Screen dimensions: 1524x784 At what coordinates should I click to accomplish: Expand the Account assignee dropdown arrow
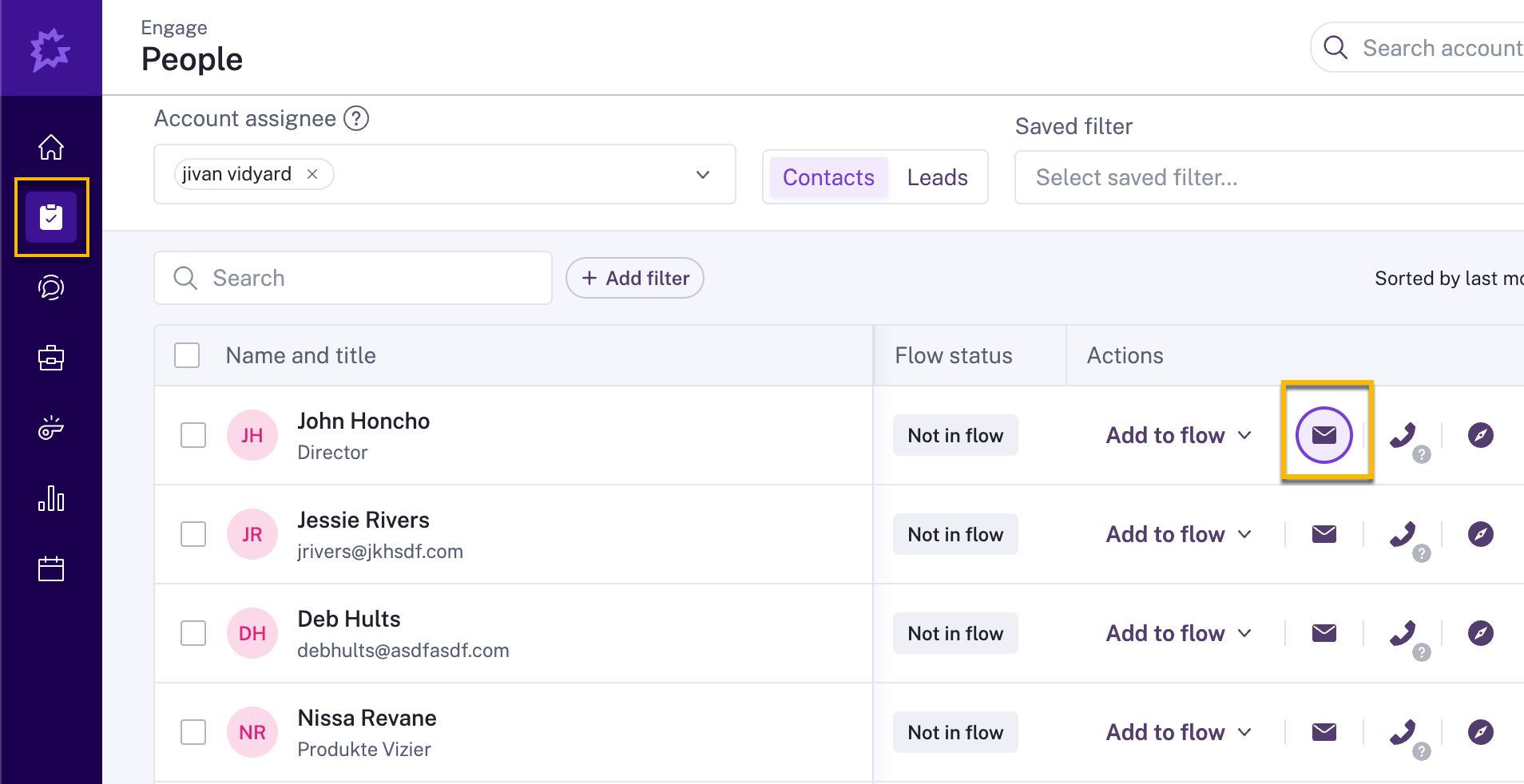coord(703,174)
